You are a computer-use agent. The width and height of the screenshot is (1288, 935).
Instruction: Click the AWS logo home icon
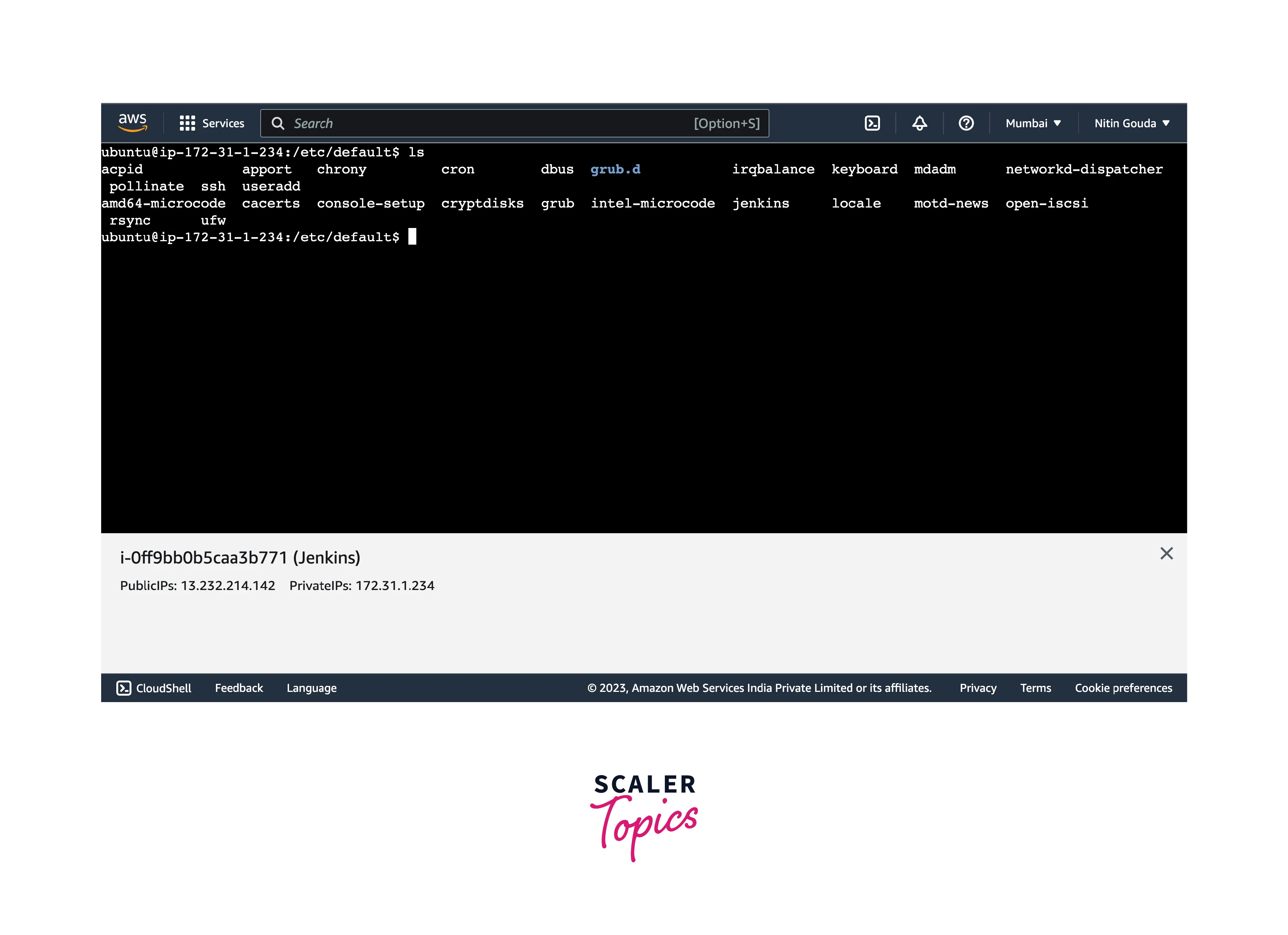tap(132, 123)
